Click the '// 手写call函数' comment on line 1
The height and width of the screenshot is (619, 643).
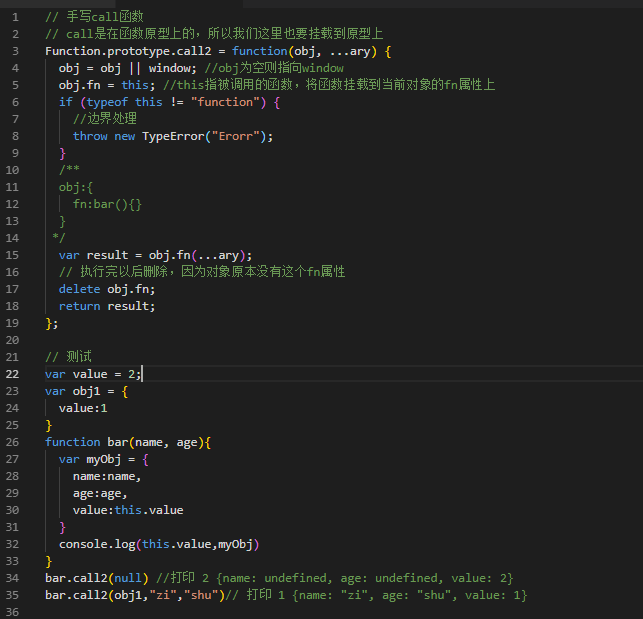tap(94, 17)
